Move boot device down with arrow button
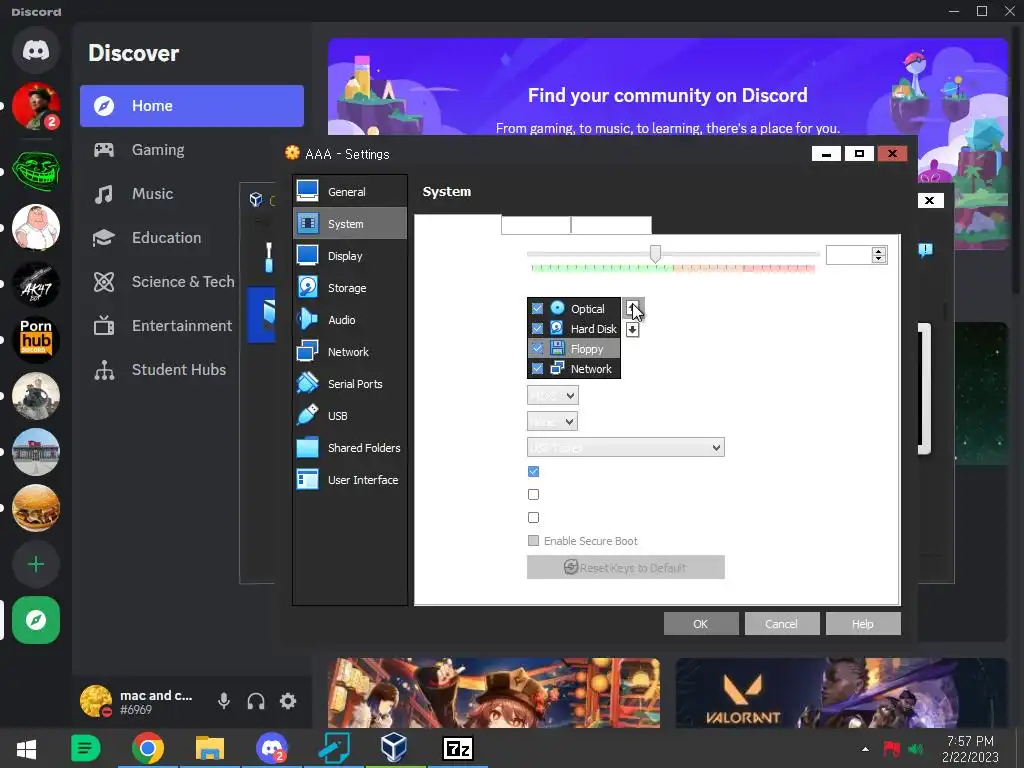This screenshot has height=768, width=1024. tap(632, 330)
